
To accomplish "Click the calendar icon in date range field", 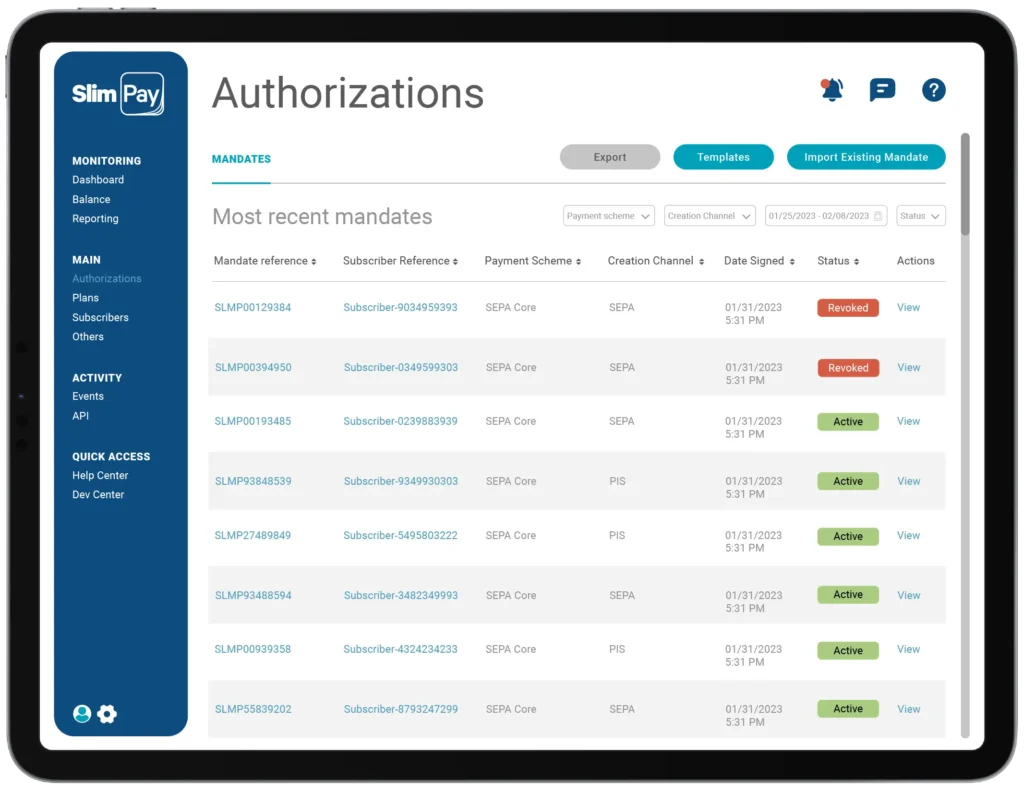I will tap(878, 216).
